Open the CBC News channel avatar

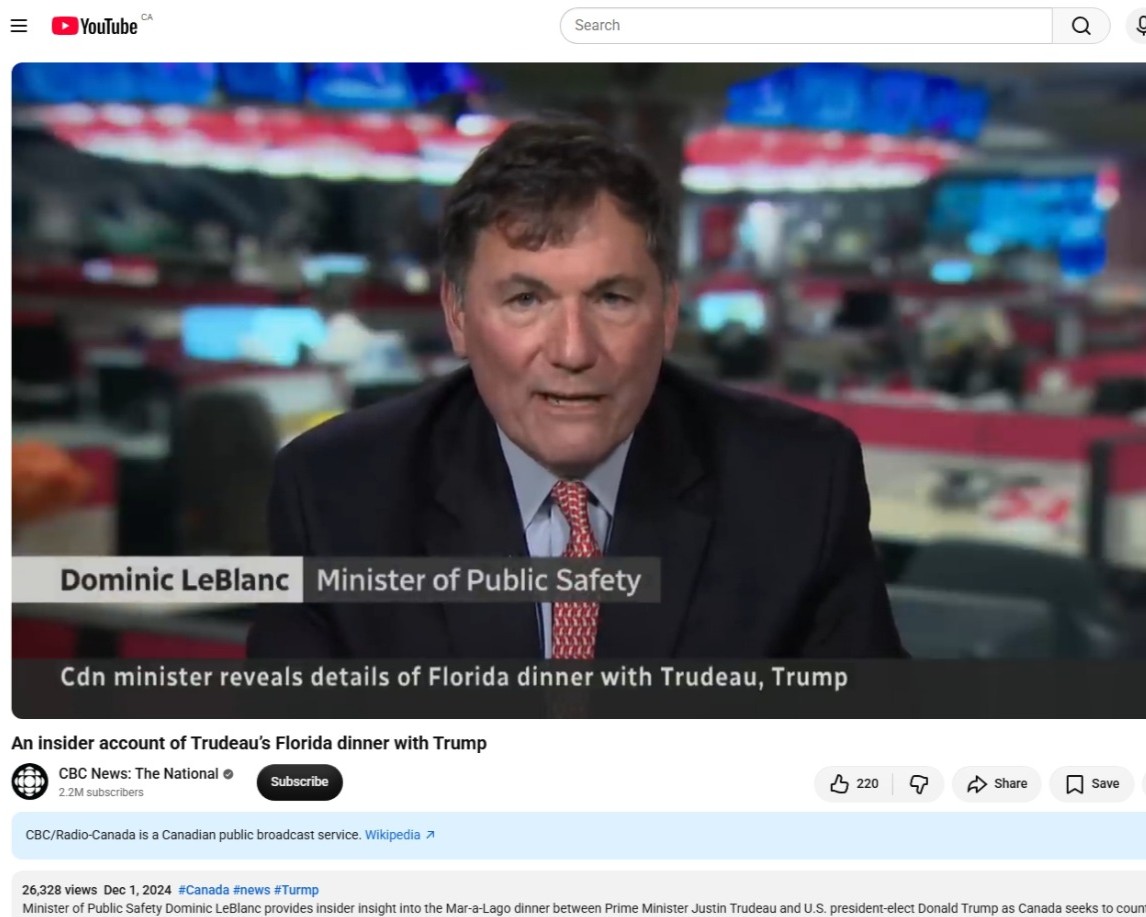click(30, 781)
